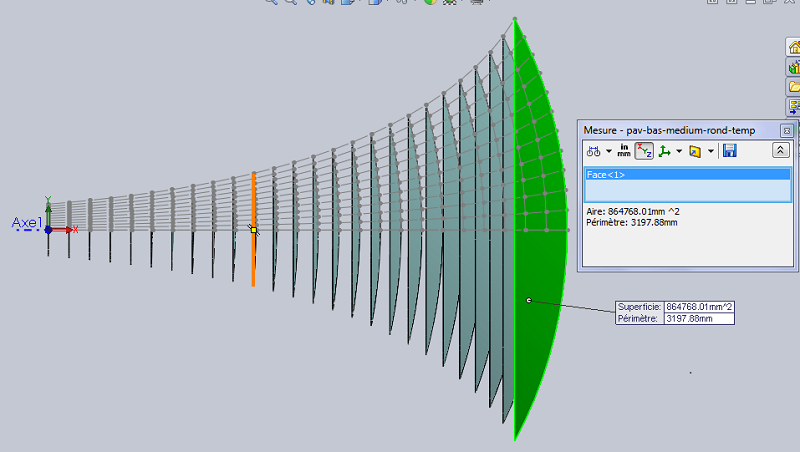Click the green coordinate system icon
The width and height of the screenshot is (800, 452).
click(664, 151)
